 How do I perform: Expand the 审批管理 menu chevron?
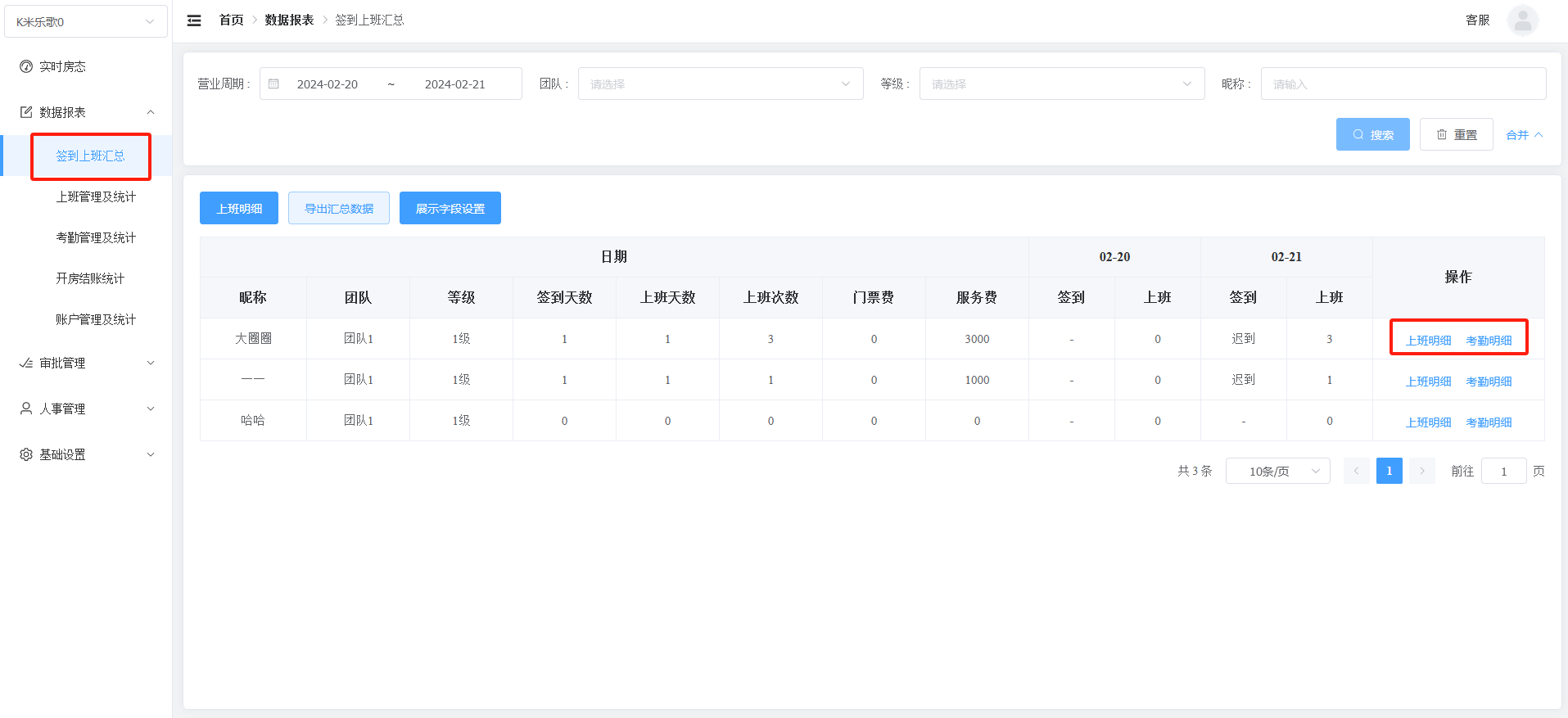[x=151, y=363]
